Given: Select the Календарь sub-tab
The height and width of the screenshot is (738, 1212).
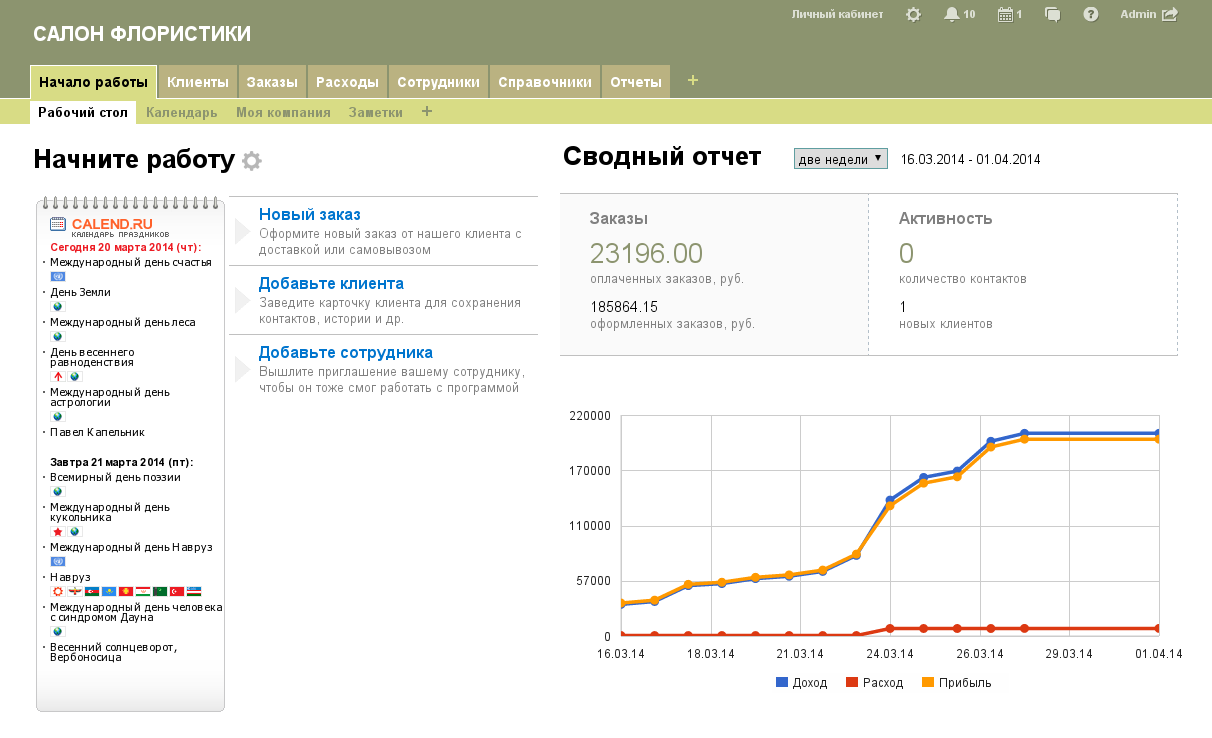Looking at the screenshot, I should point(181,113).
